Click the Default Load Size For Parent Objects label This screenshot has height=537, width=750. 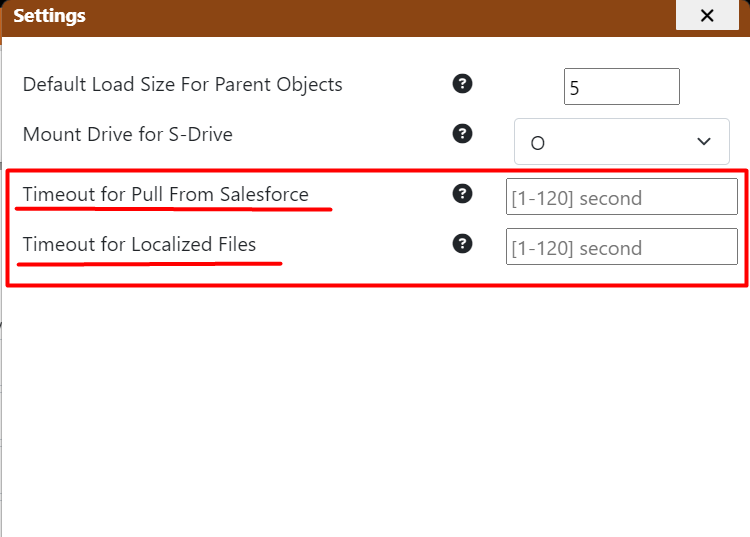click(x=182, y=85)
